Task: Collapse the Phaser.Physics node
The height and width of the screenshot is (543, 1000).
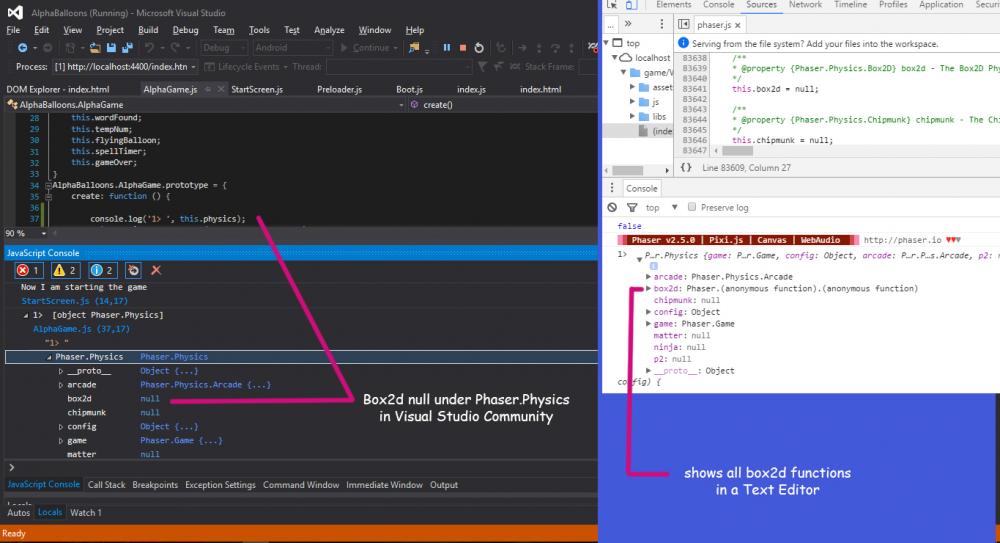Action: pos(49,357)
